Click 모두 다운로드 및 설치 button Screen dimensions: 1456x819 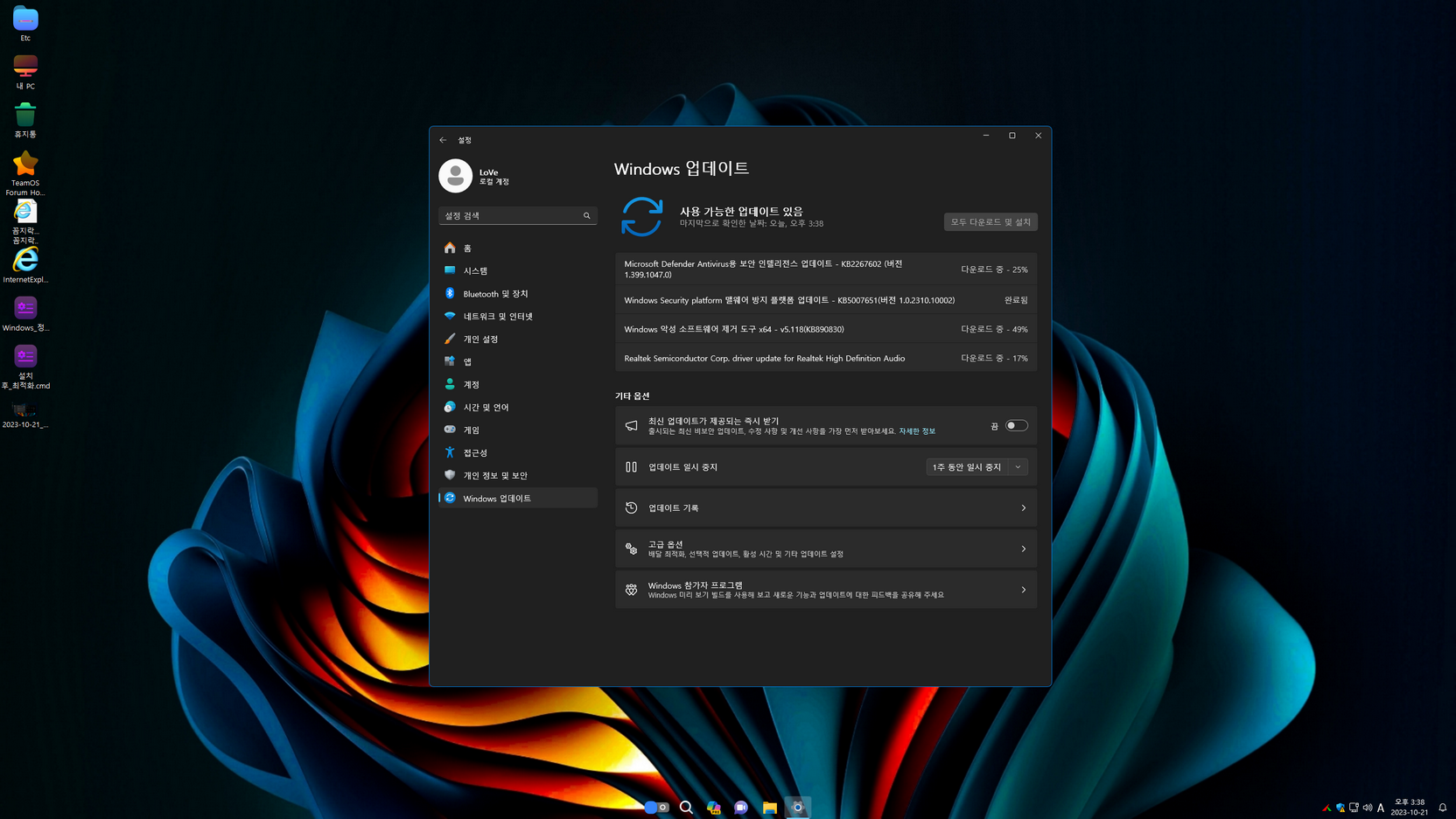[x=990, y=222]
